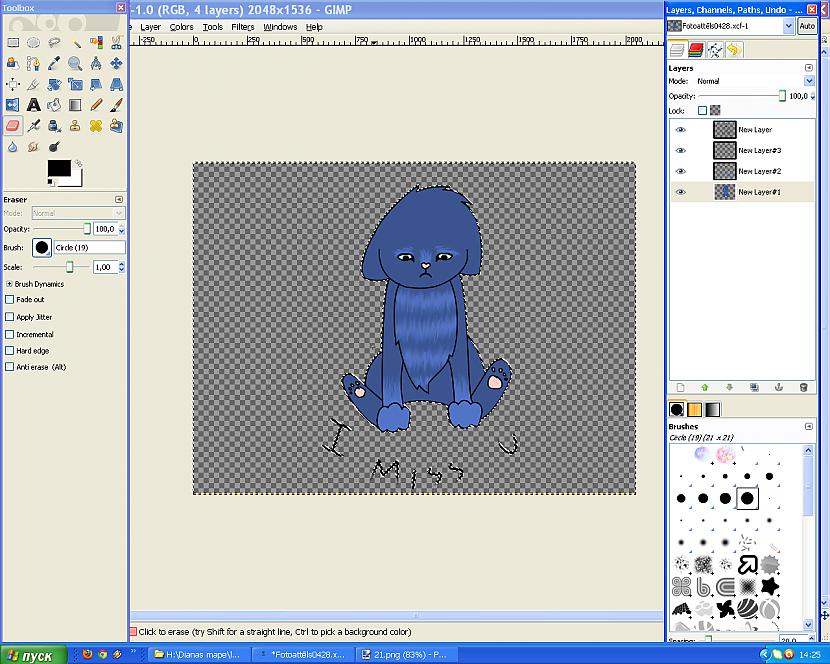Select the Color Picker eyedropper tool
The image size is (830, 664).
point(54,64)
